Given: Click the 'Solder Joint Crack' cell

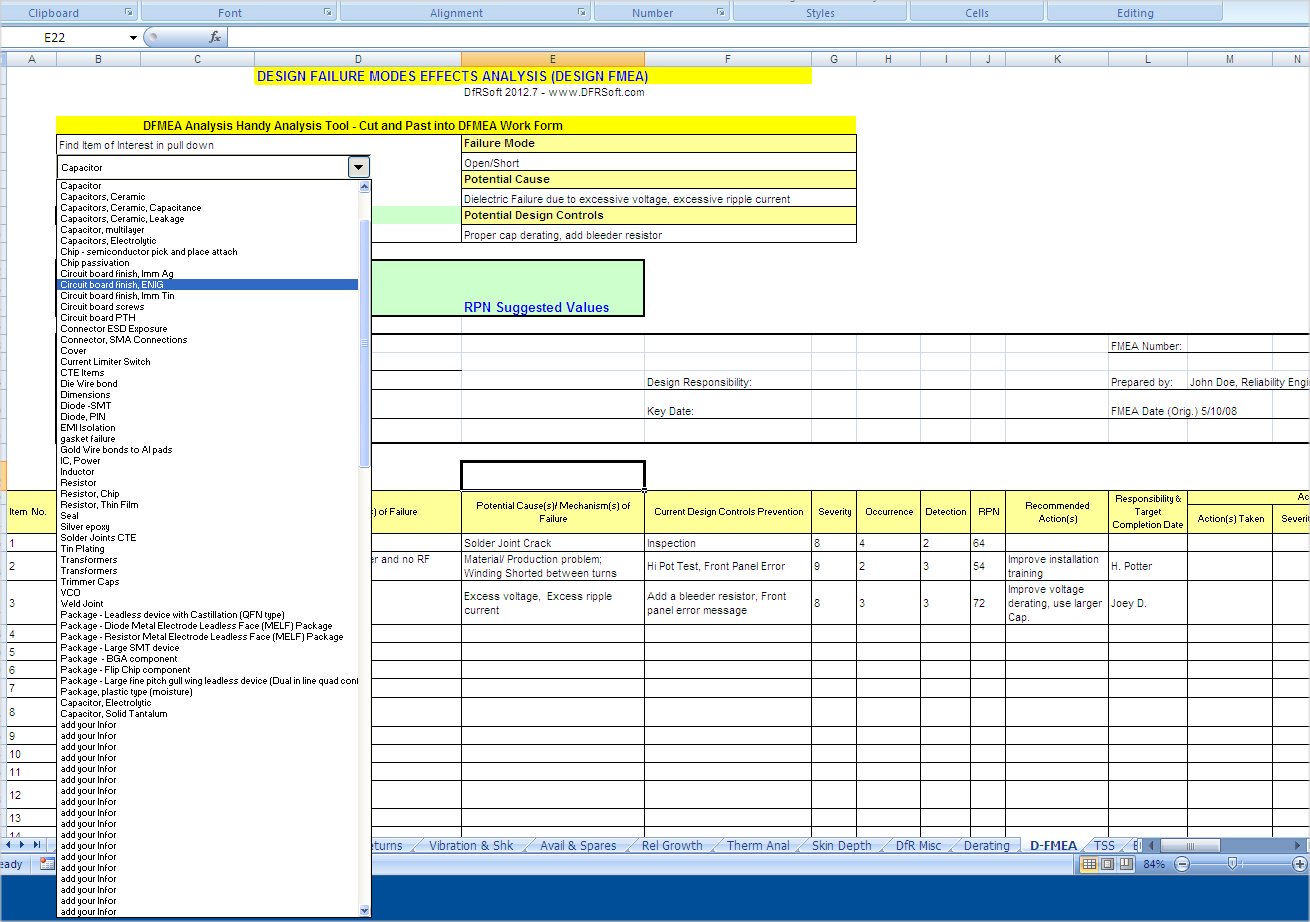Looking at the screenshot, I should coord(553,543).
